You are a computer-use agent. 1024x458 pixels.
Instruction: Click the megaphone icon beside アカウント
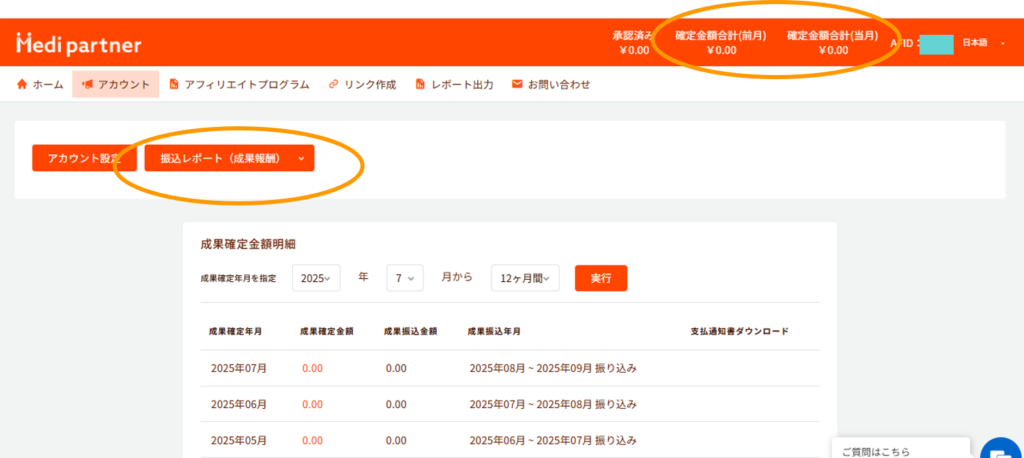point(87,84)
